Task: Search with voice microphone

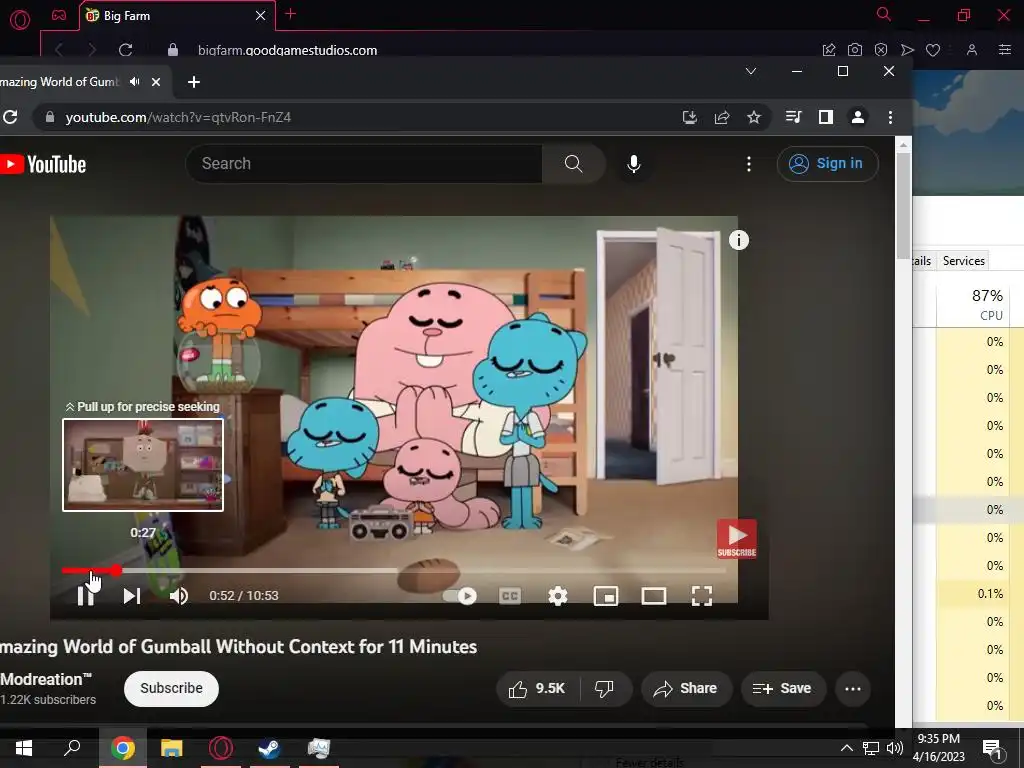Action: point(633,163)
